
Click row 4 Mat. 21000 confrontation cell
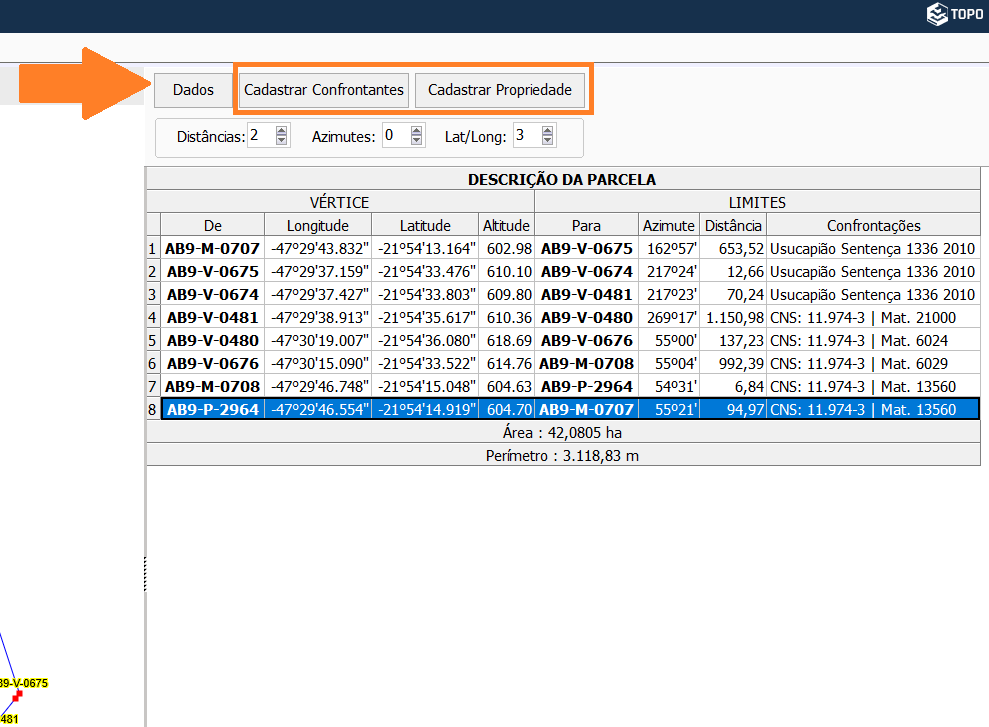[x=873, y=318]
